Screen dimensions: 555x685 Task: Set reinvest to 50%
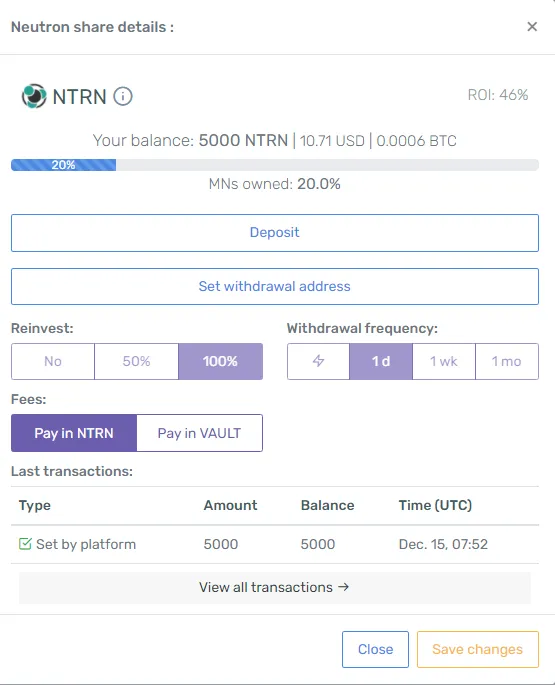(136, 361)
